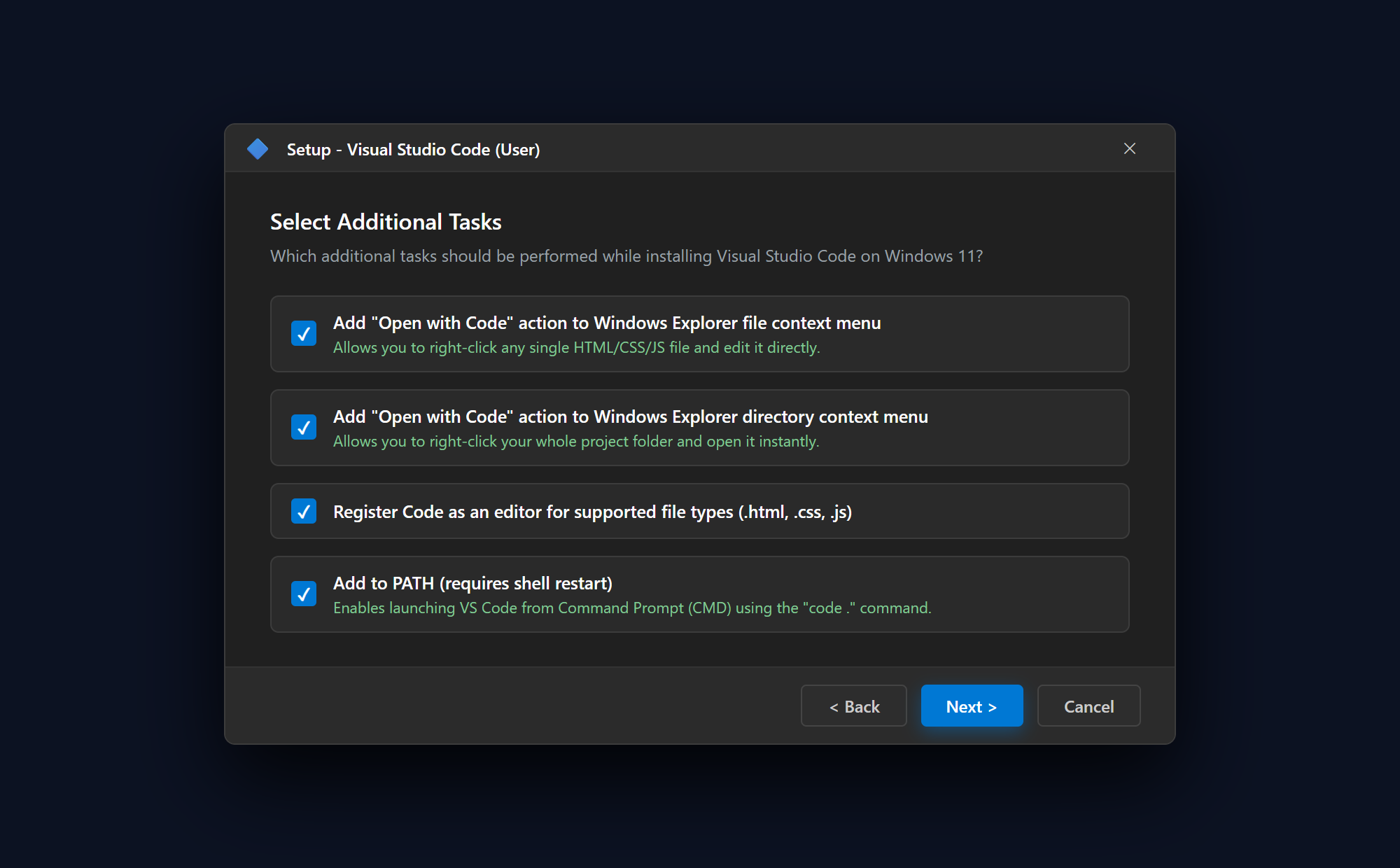This screenshot has width=1400, height=868.
Task: Toggle the Register Code as editor checkbox
Action: tap(304, 511)
